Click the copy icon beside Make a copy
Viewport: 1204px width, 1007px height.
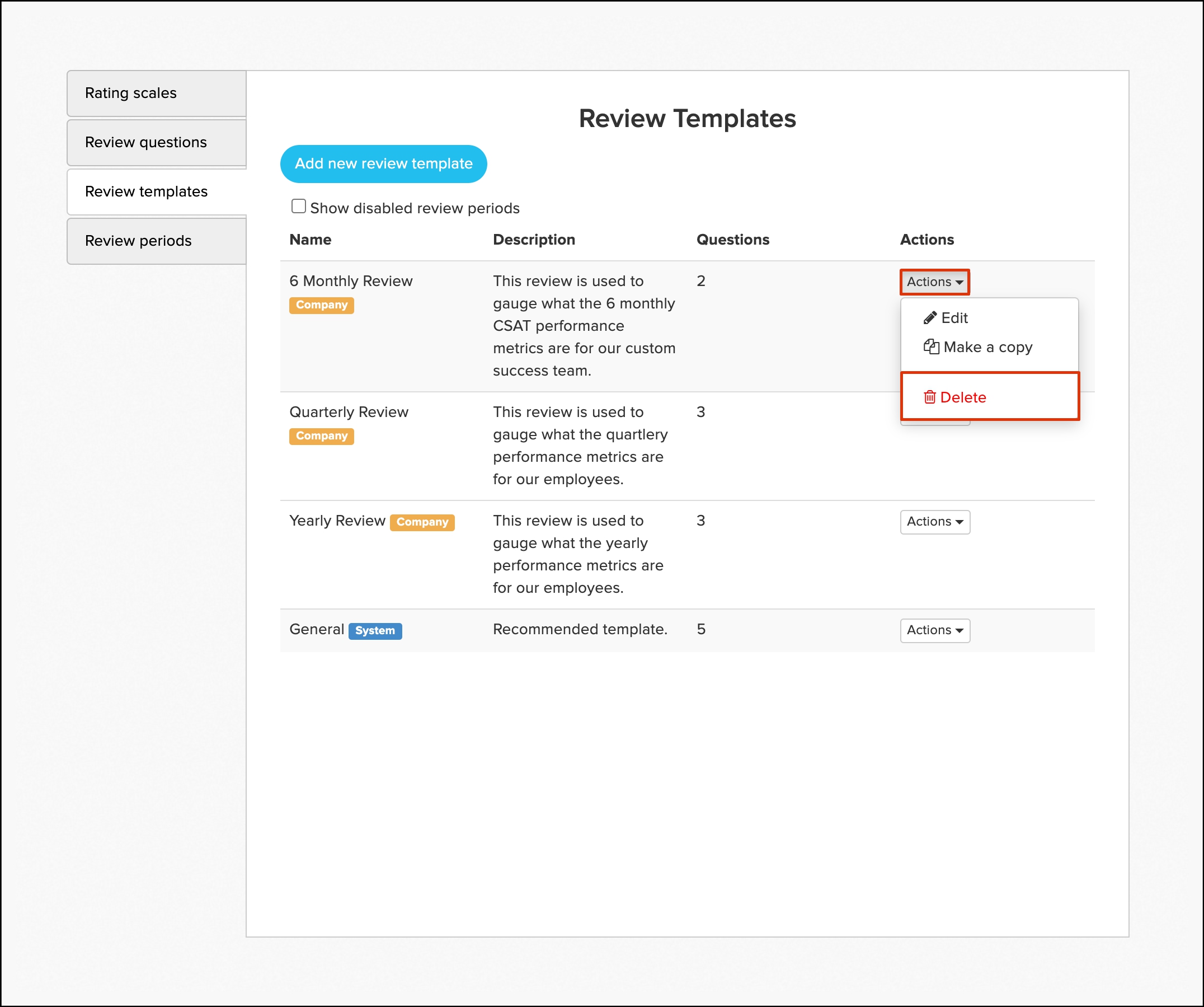point(931,347)
